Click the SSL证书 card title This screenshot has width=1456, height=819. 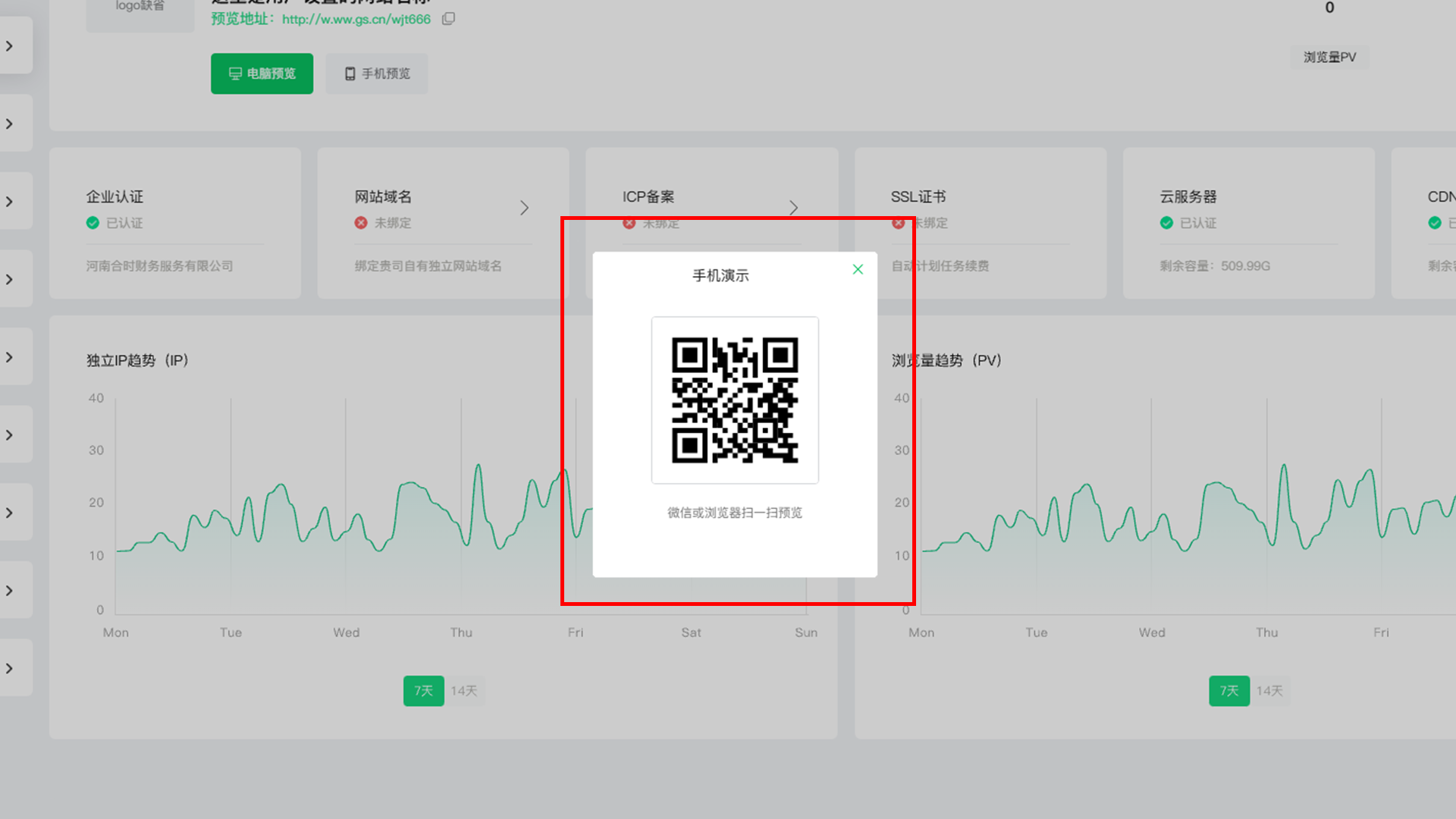918,197
